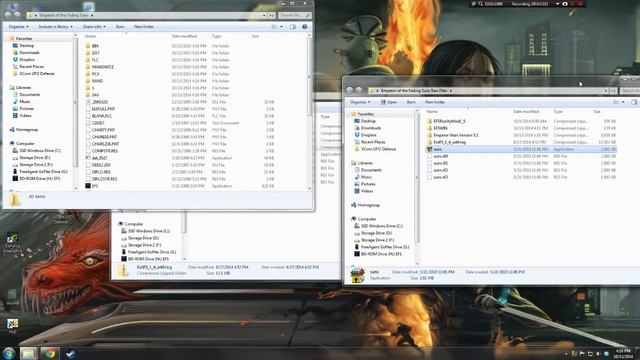Open address bar dropdown in Raw Files window
Screen dimensions: 640x360
606,91
